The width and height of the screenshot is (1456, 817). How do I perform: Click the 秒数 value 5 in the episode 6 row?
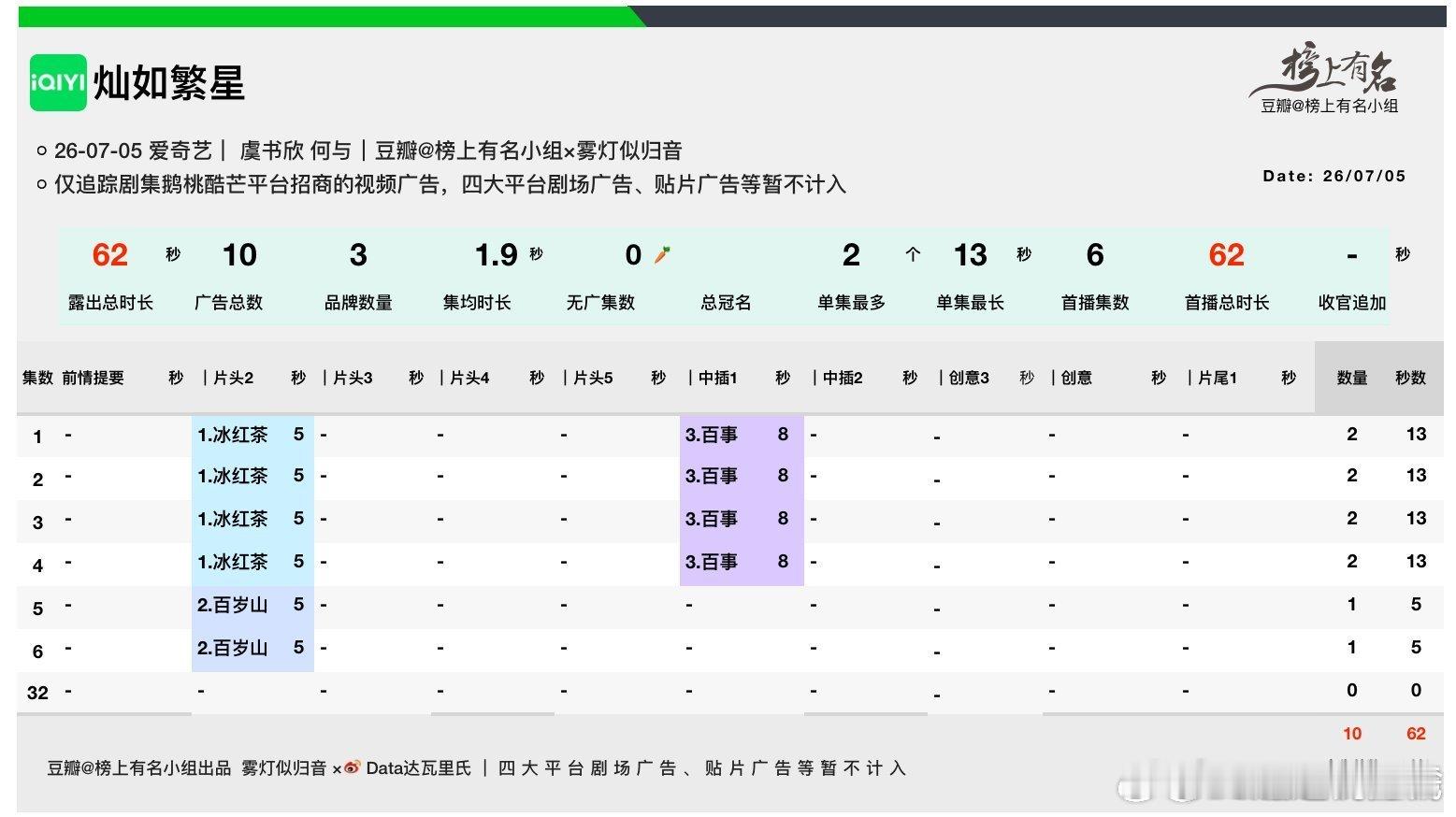click(1416, 647)
